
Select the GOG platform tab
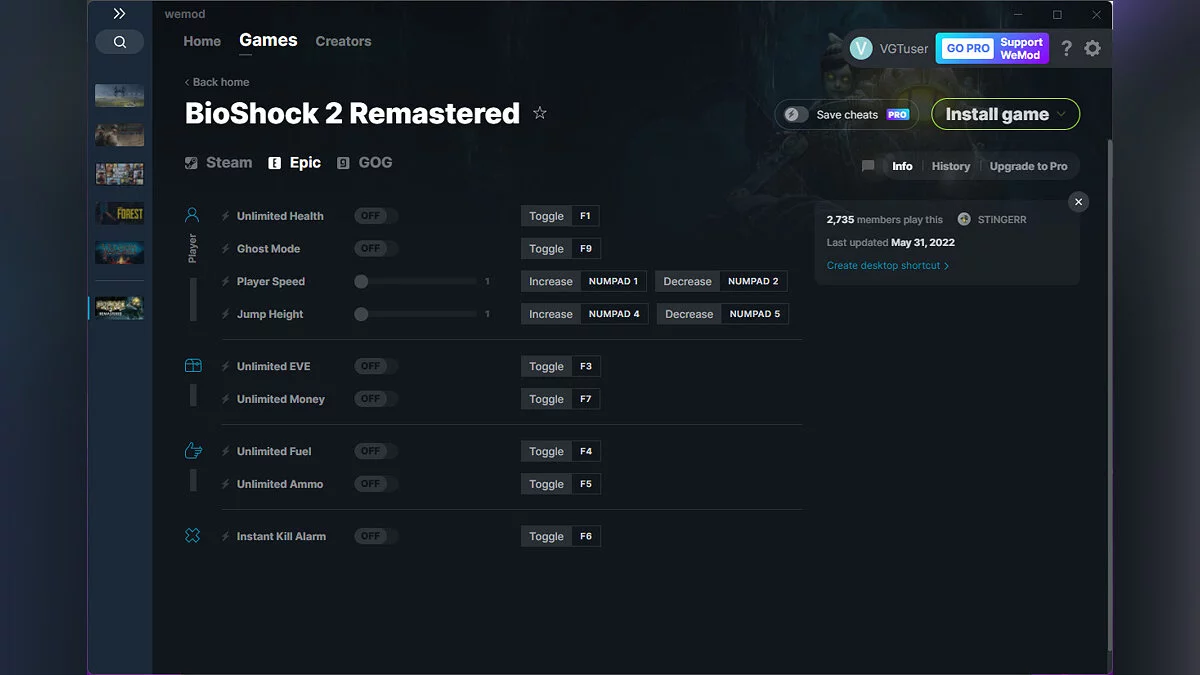365,162
